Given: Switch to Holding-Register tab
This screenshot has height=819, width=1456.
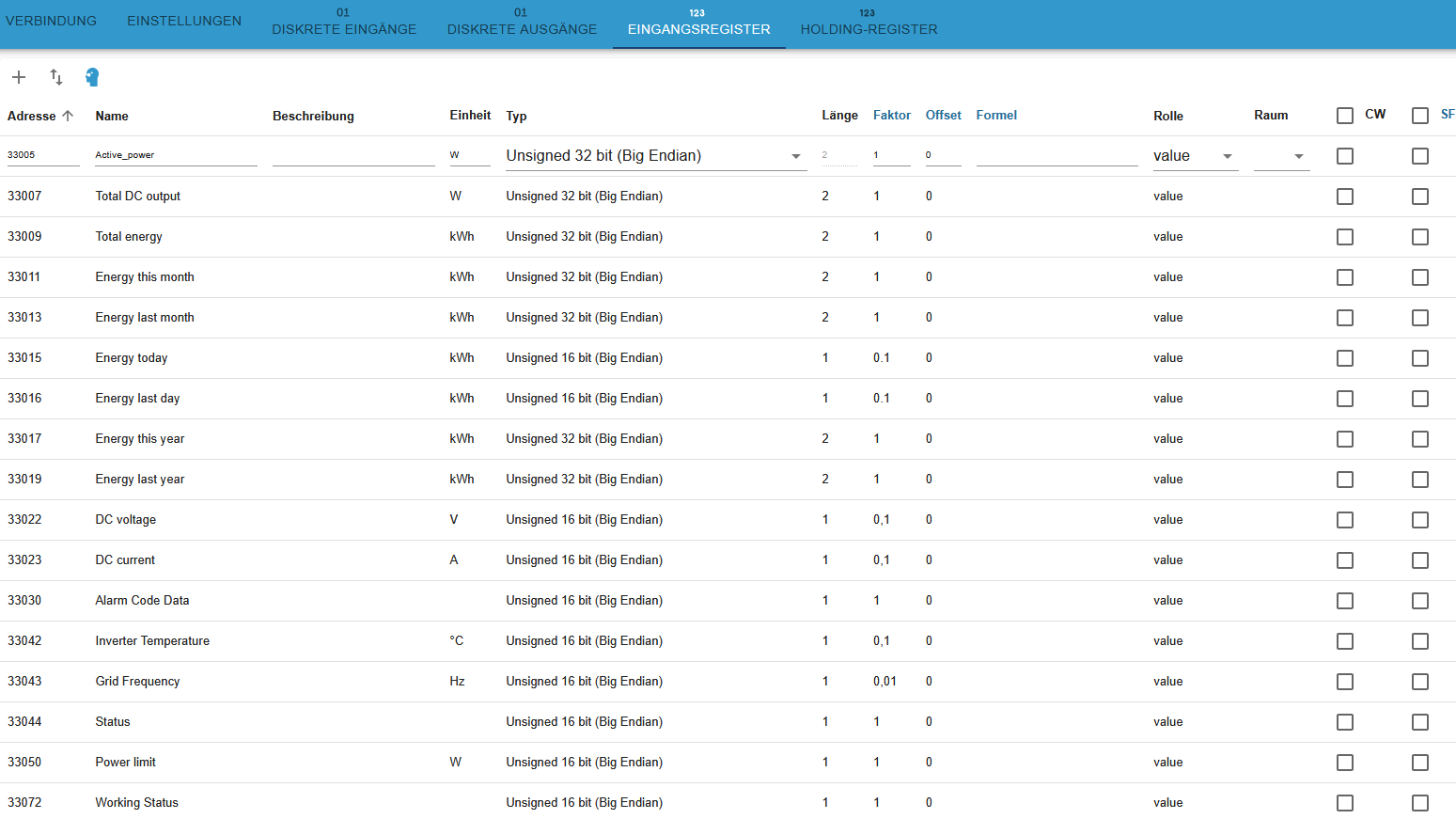Looking at the screenshot, I should pos(869,22).
